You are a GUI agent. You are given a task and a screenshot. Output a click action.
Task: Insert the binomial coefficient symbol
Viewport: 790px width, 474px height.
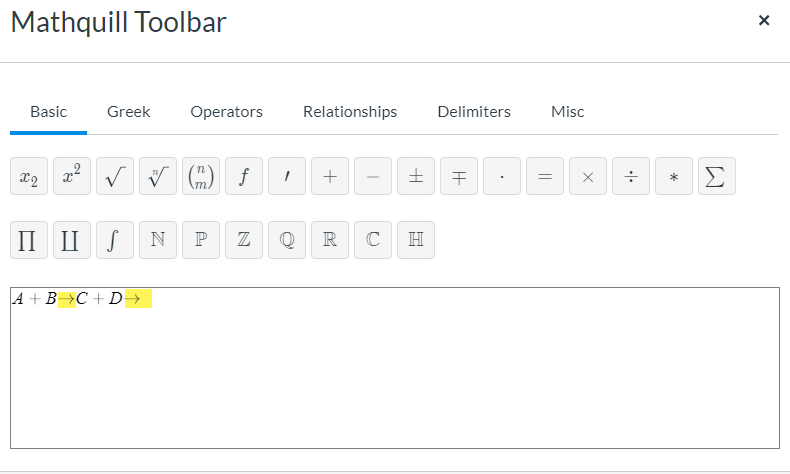coord(200,177)
